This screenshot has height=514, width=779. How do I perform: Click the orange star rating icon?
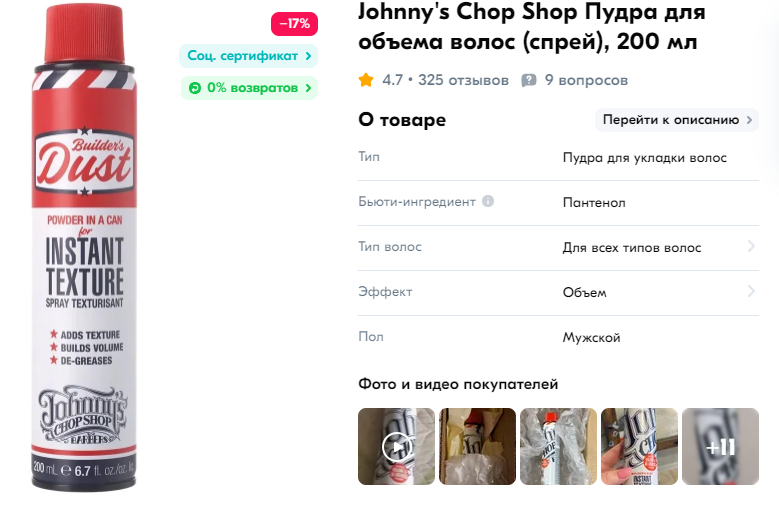tap(366, 80)
